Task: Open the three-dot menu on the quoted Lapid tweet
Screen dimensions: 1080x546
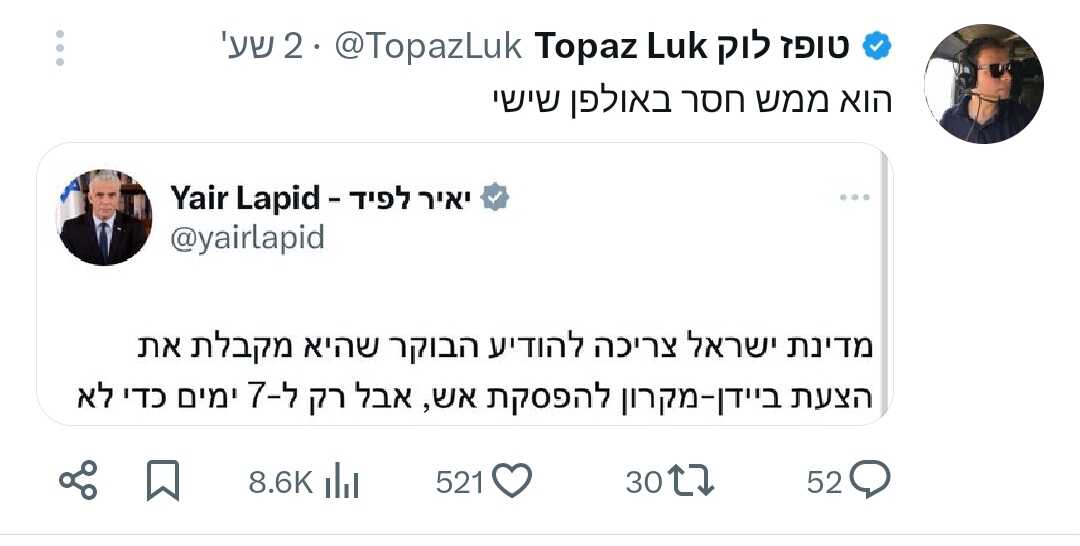Action: click(x=855, y=198)
